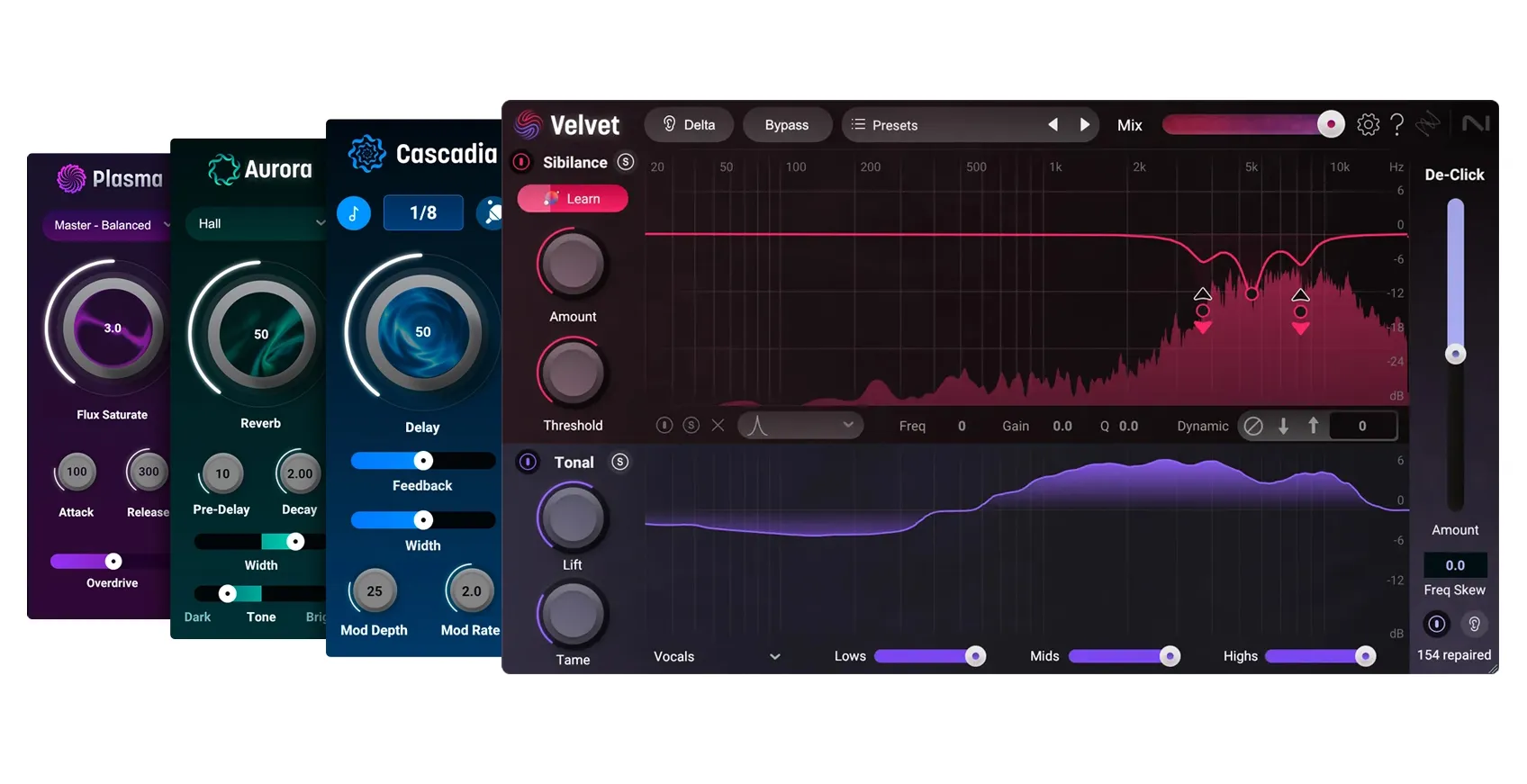Click the Cascadia Feedback slider handle
The image size is (1527, 784).
pyautogui.click(x=423, y=461)
